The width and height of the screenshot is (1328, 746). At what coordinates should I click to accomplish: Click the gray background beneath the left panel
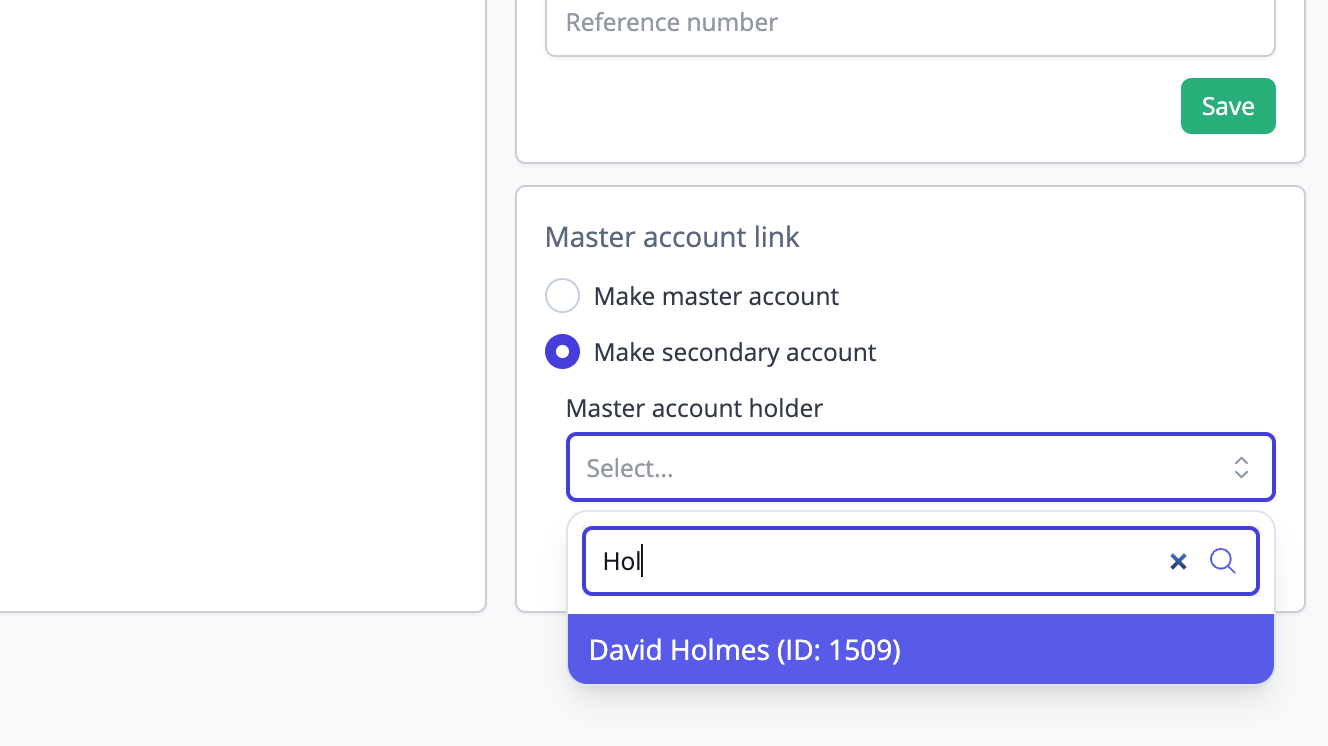(240, 680)
